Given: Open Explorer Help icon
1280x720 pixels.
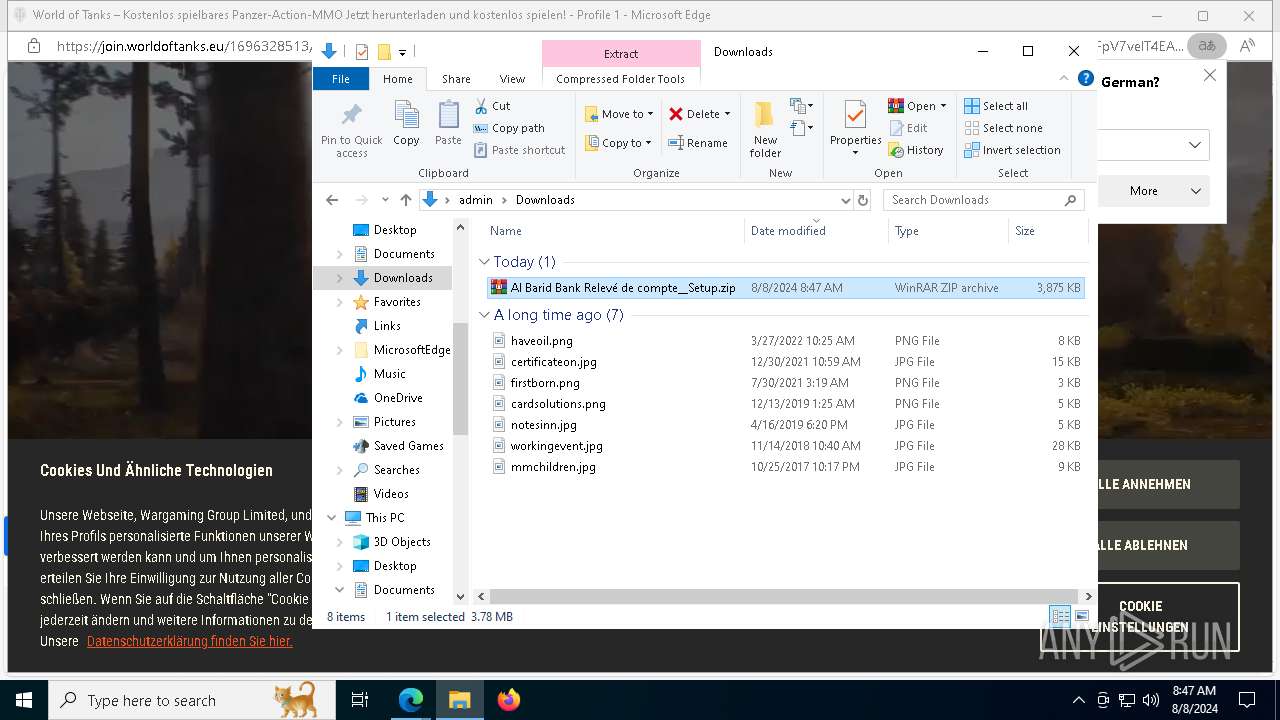Looking at the screenshot, I should 1085,79.
